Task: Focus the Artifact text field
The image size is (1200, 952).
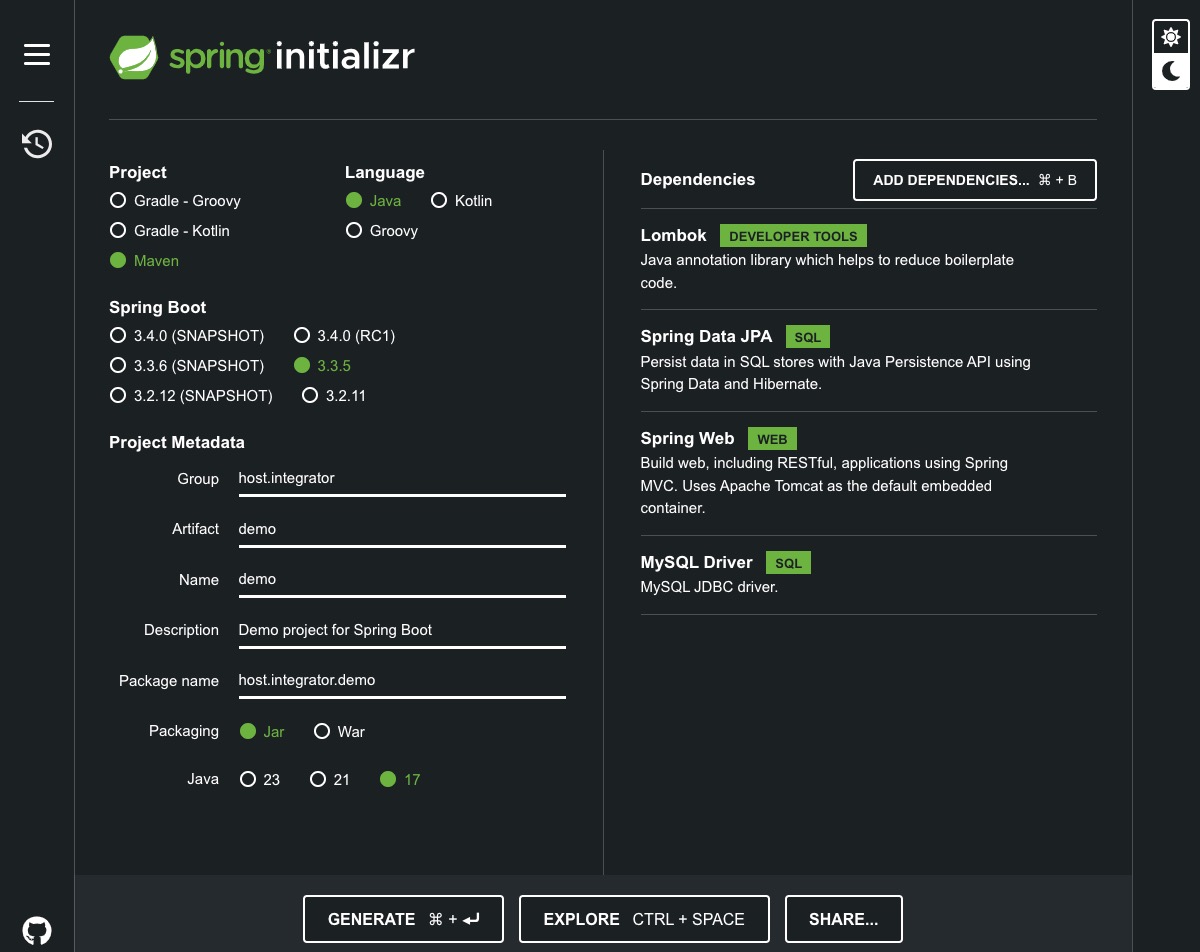Action: pos(401,529)
